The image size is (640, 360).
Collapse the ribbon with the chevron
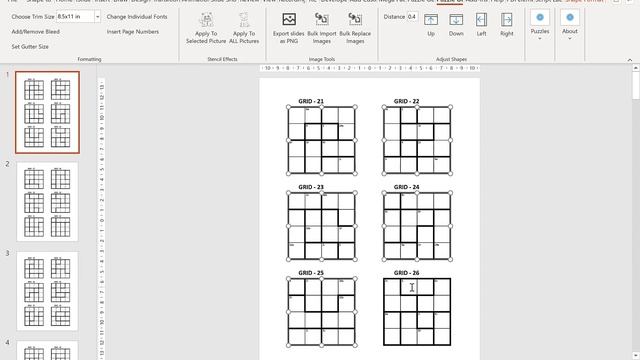click(630, 60)
